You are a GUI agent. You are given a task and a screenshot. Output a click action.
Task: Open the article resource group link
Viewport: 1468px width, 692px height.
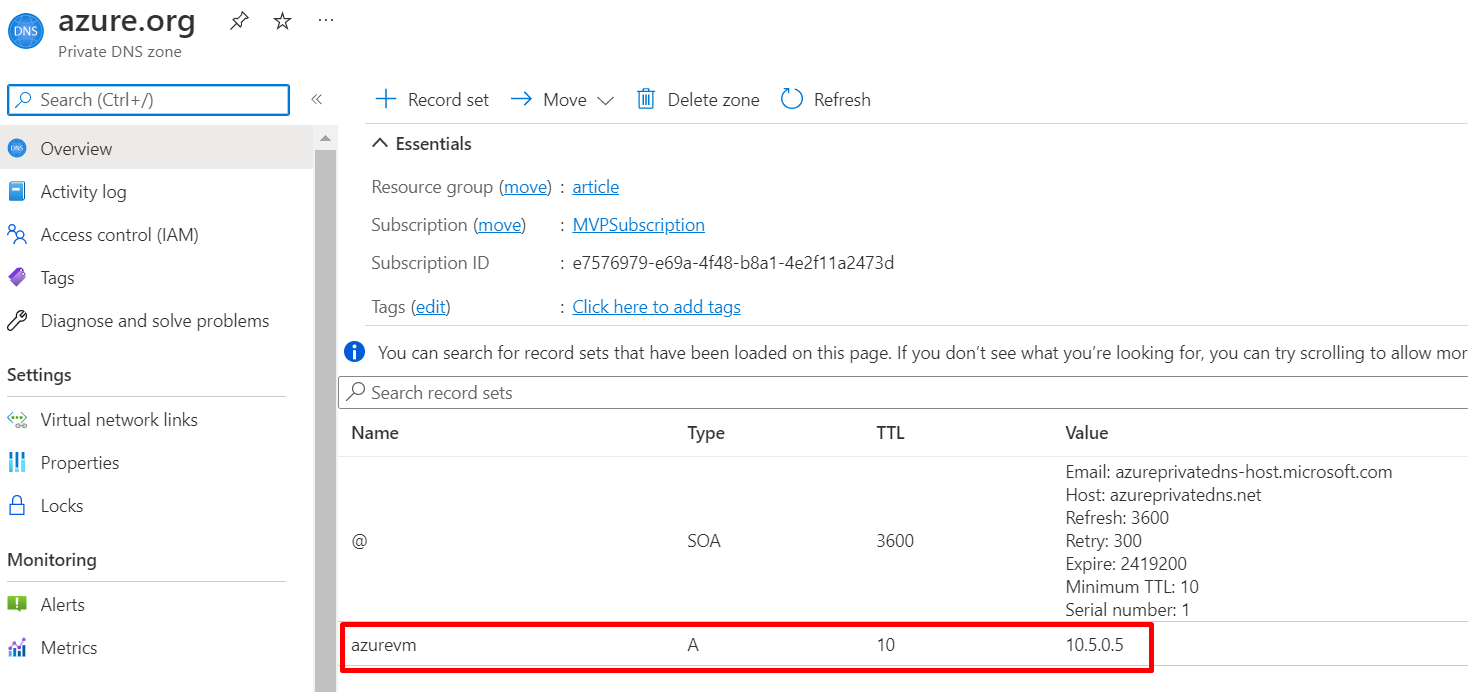coord(595,187)
